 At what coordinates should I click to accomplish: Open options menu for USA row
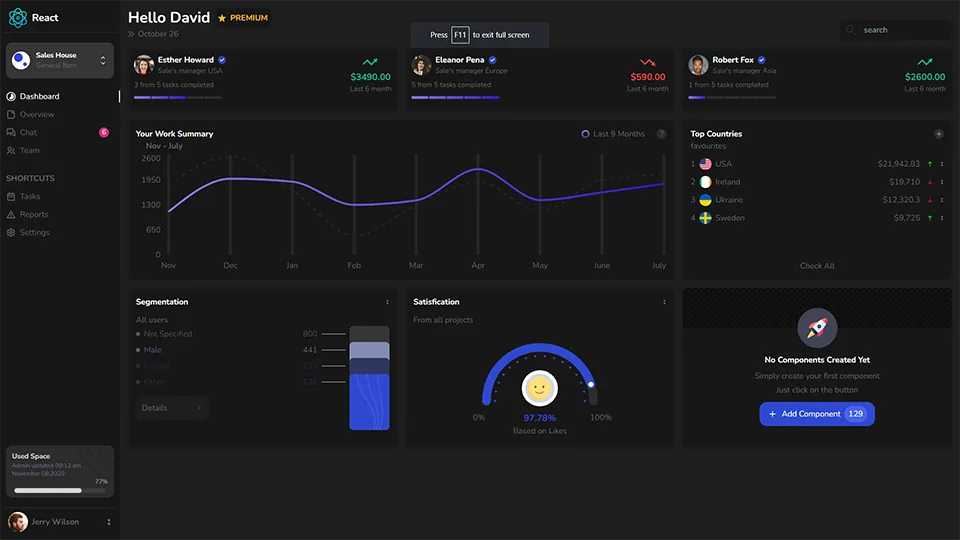(942, 164)
